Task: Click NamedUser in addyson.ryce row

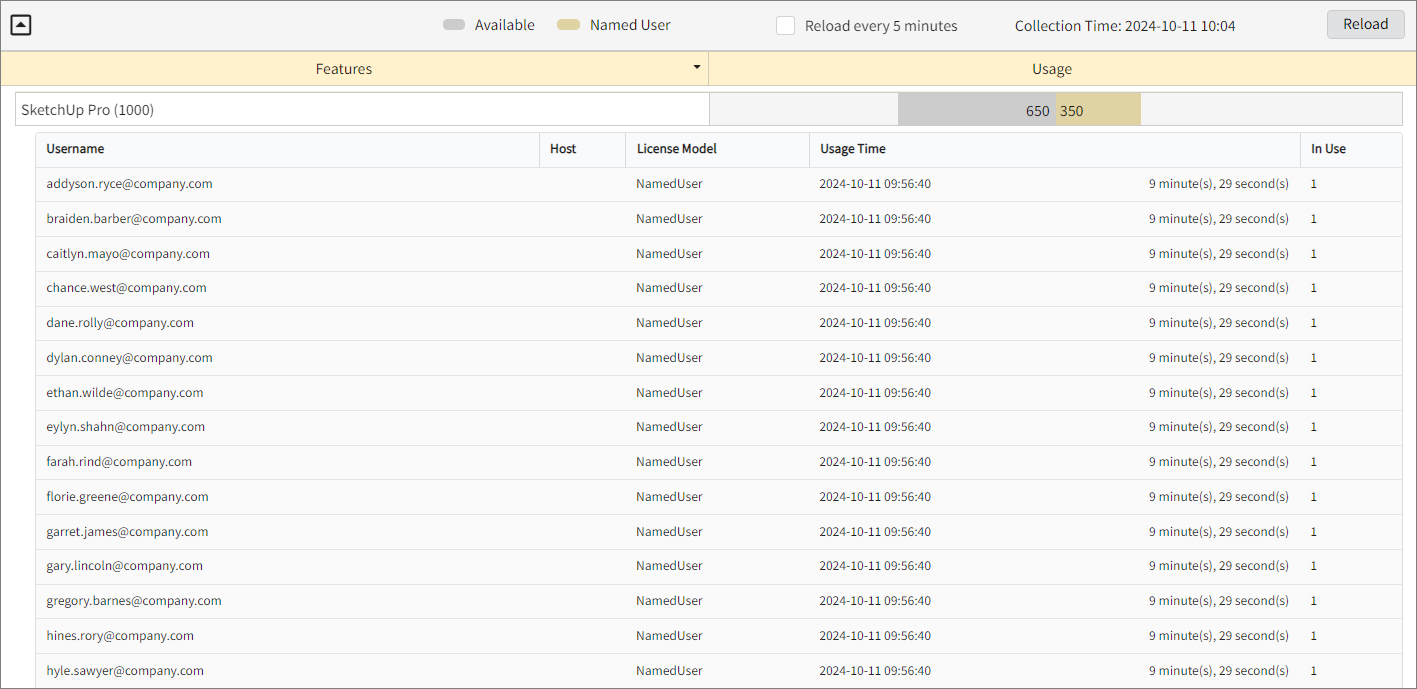Action: coord(669,184)
